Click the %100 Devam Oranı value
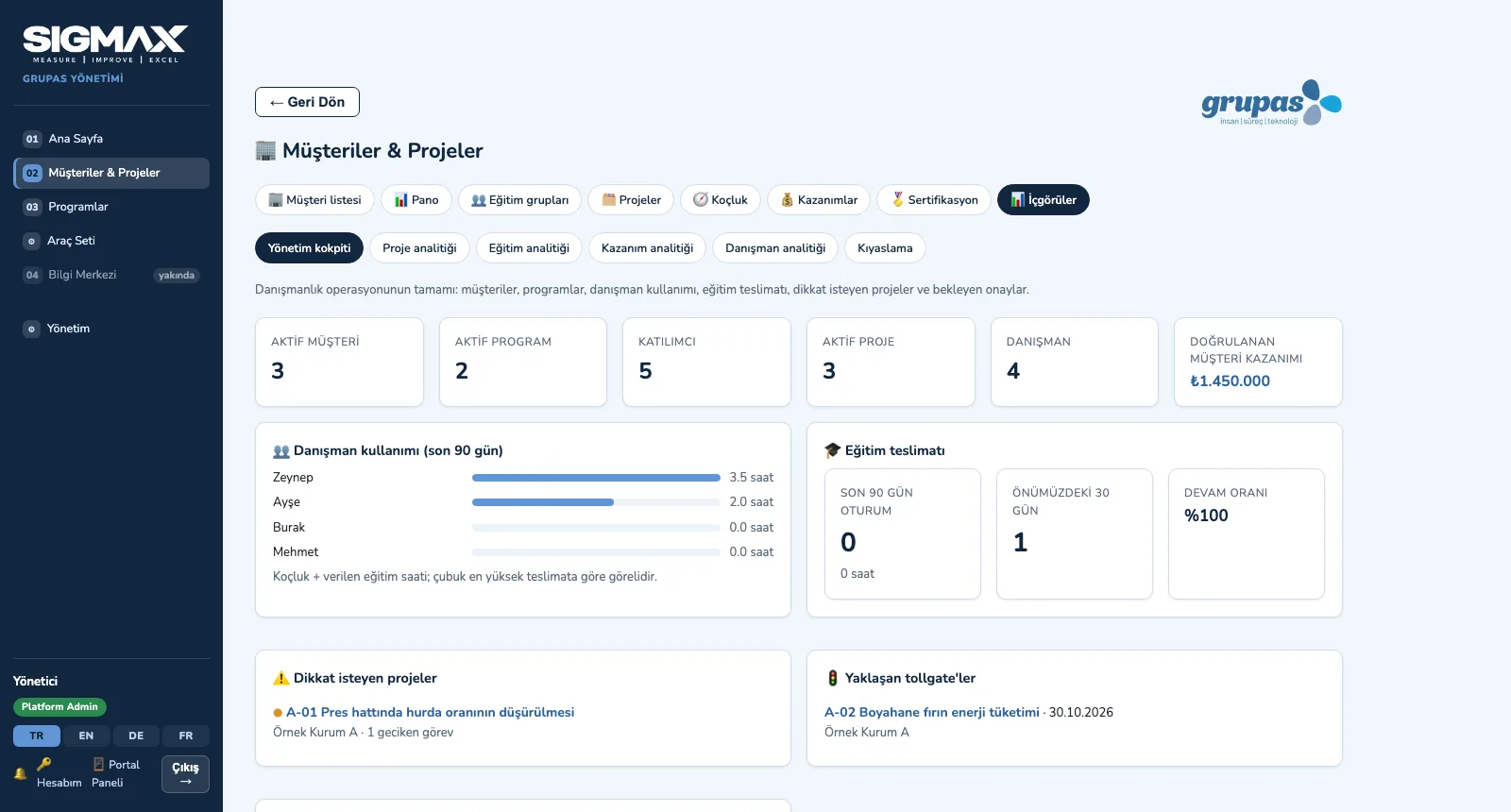Viewport: 1511px width, 812px height. click(1206, 516)
